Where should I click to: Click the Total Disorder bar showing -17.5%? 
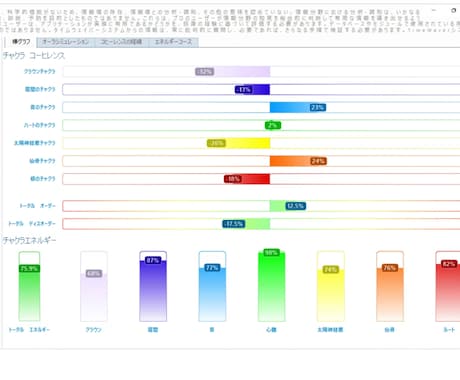point(246,224)
